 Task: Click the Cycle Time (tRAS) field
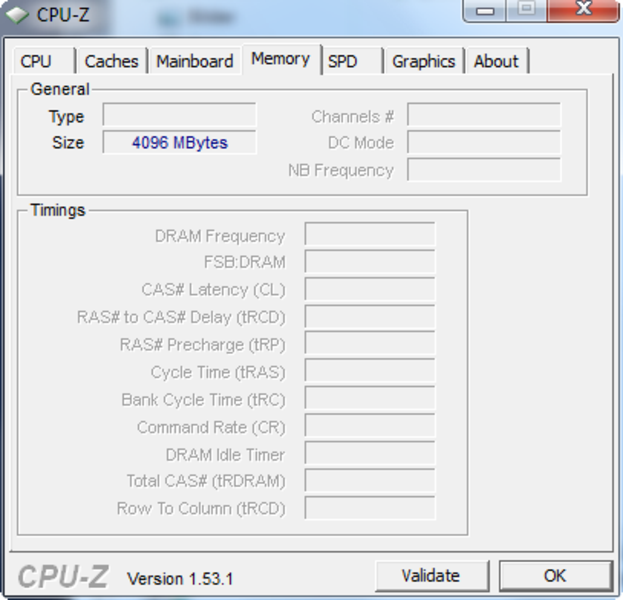pos(370,370)
